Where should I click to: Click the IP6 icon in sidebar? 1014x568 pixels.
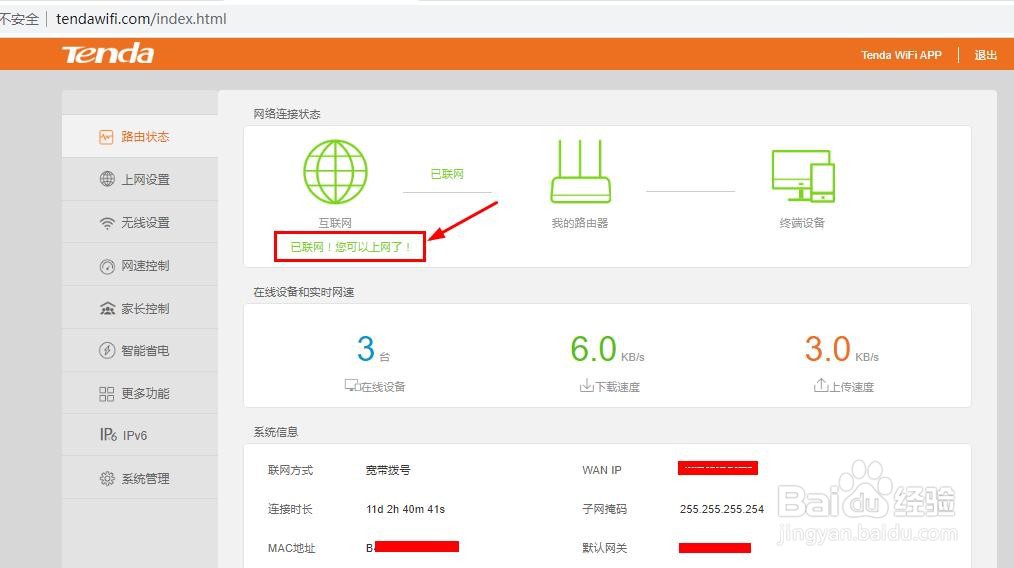coord(108,434)
